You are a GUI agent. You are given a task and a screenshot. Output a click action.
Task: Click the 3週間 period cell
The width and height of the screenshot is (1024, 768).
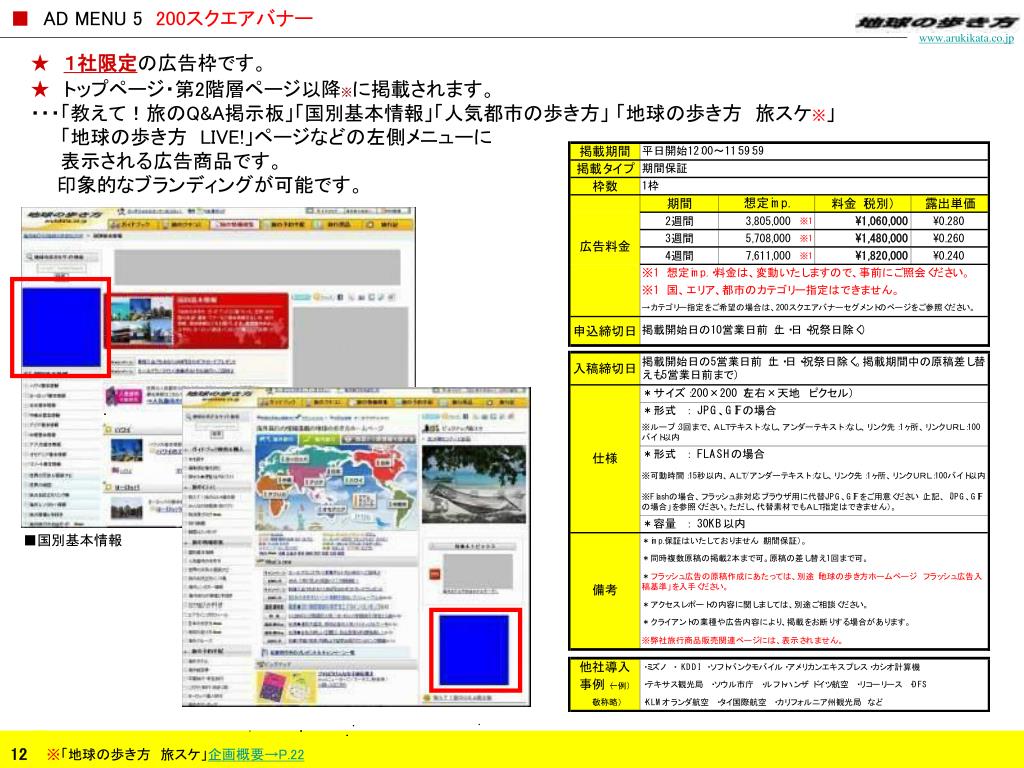[x=679, y=238]
